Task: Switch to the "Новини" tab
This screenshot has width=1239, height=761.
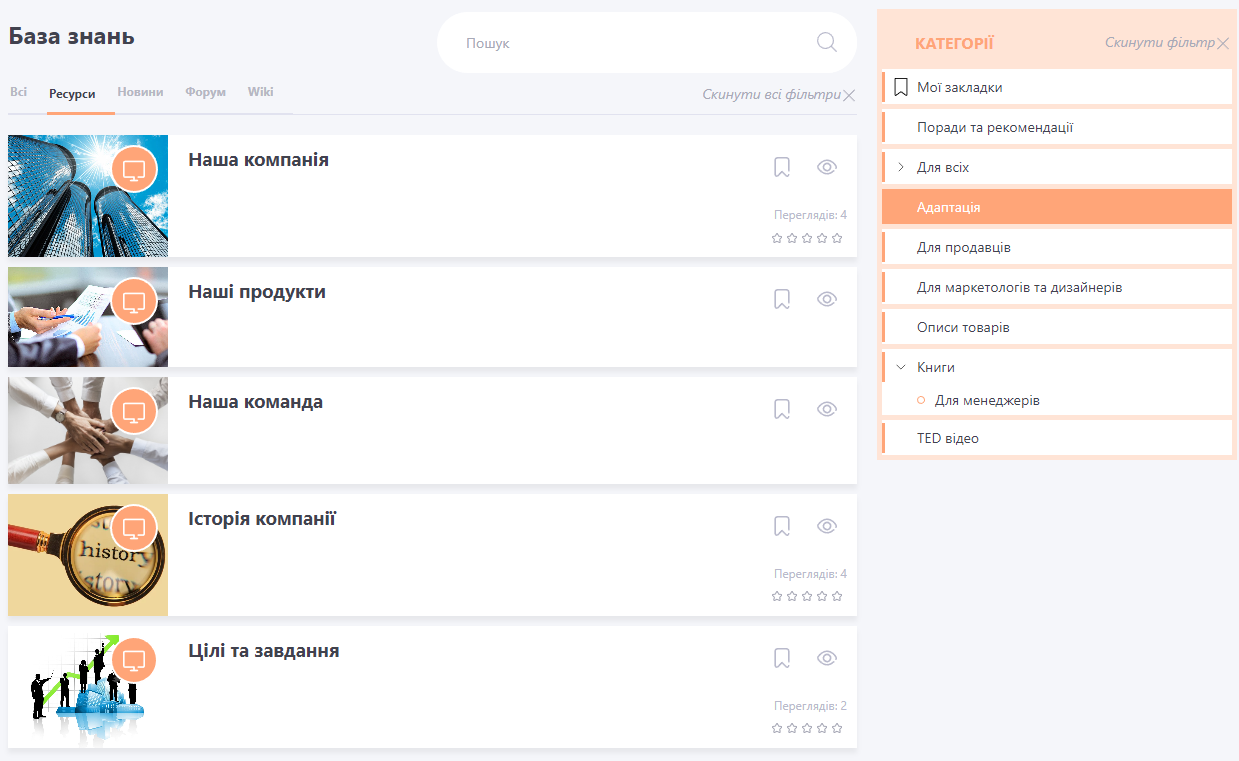Action: [x=140, y=92]
